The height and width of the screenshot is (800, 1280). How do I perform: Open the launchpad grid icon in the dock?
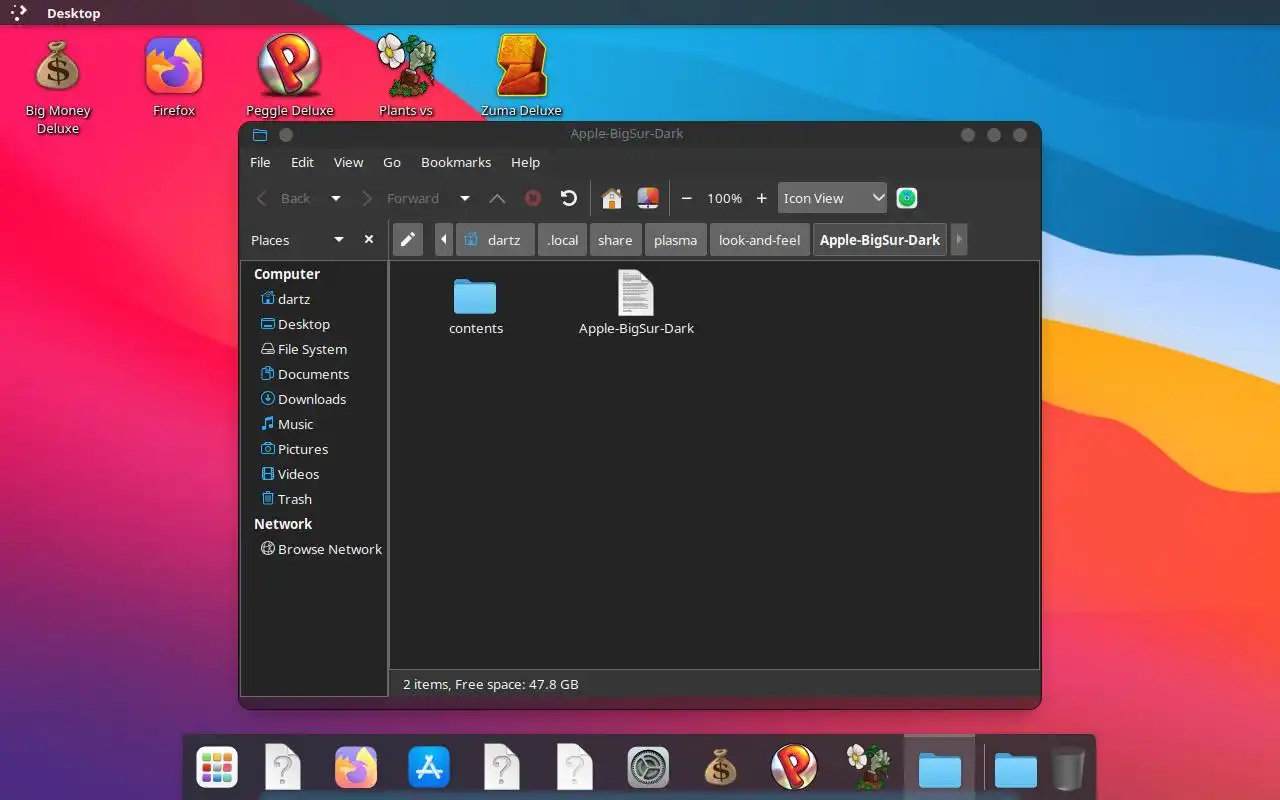click(217, 768)
